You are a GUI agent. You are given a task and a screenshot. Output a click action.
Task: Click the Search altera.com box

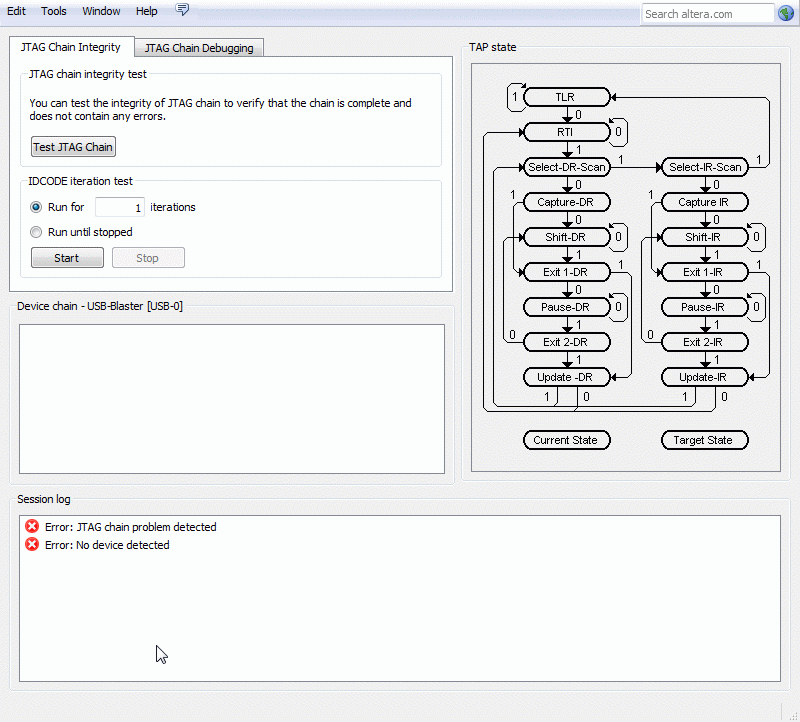tap(707, 14)
